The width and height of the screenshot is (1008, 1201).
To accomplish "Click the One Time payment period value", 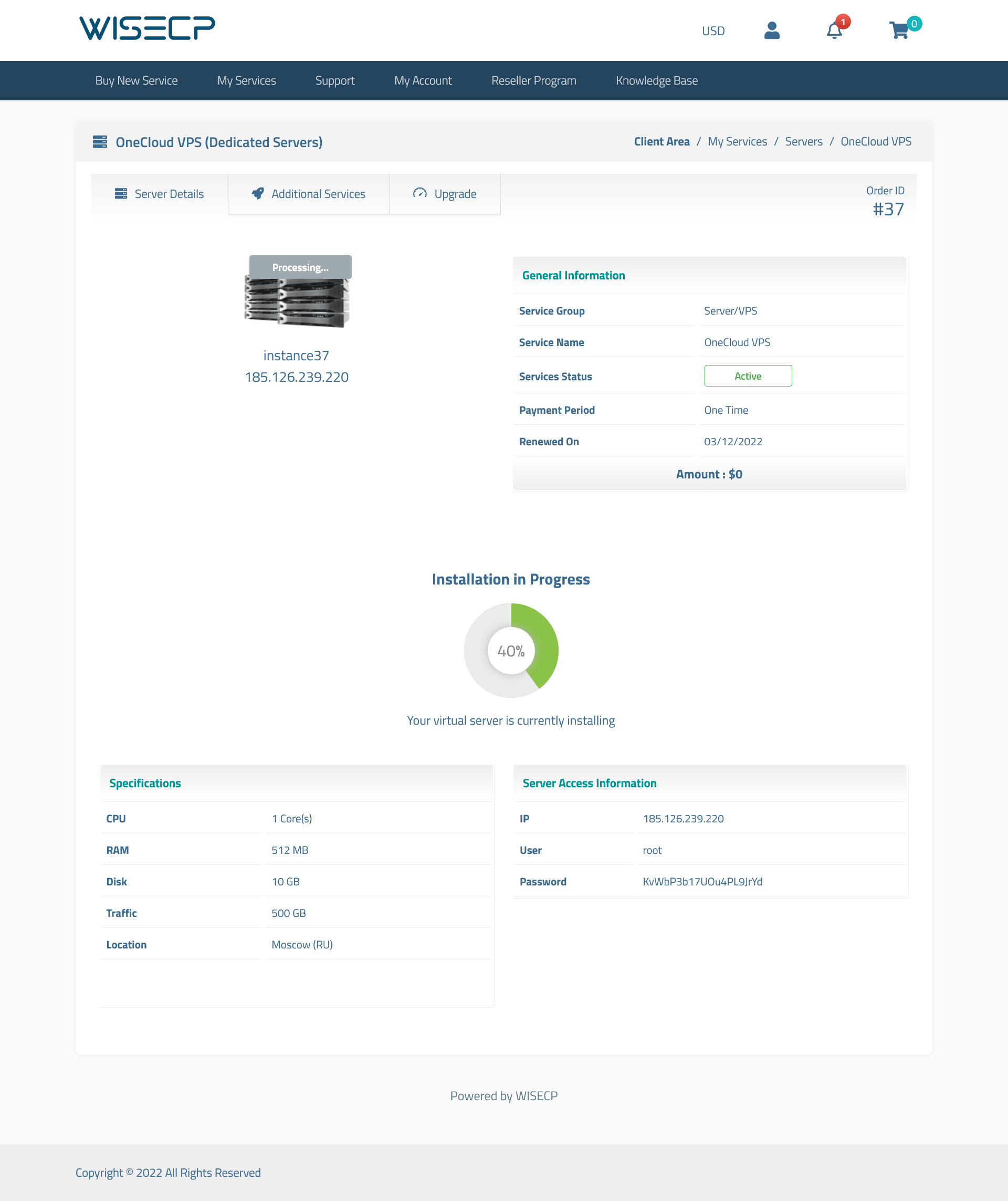I will [726, 410].
